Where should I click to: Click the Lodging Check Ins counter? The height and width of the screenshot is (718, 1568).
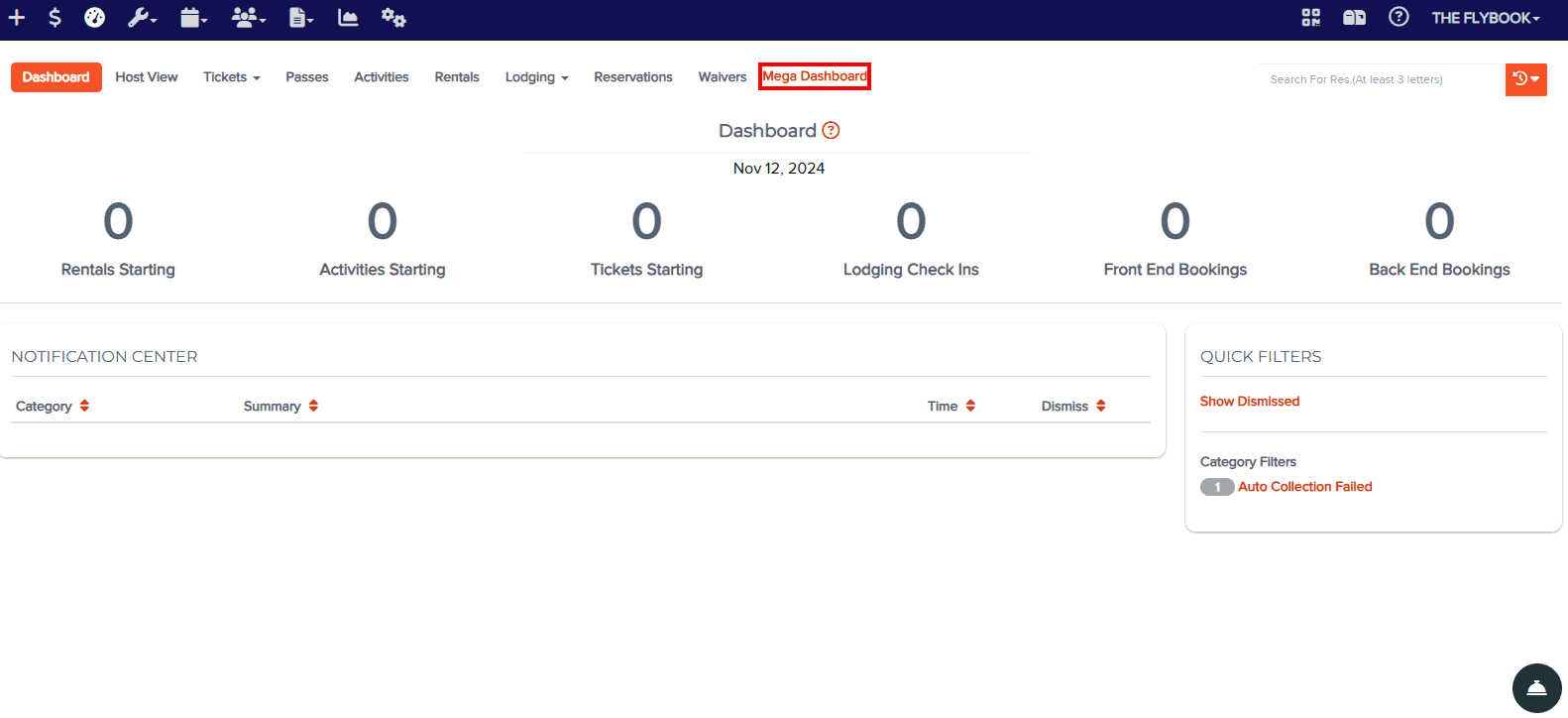911,238
